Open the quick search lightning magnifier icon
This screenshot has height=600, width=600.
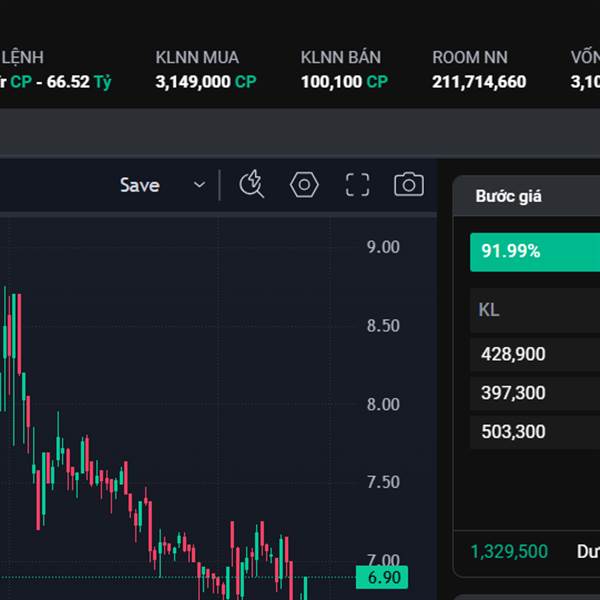(251, 184)
